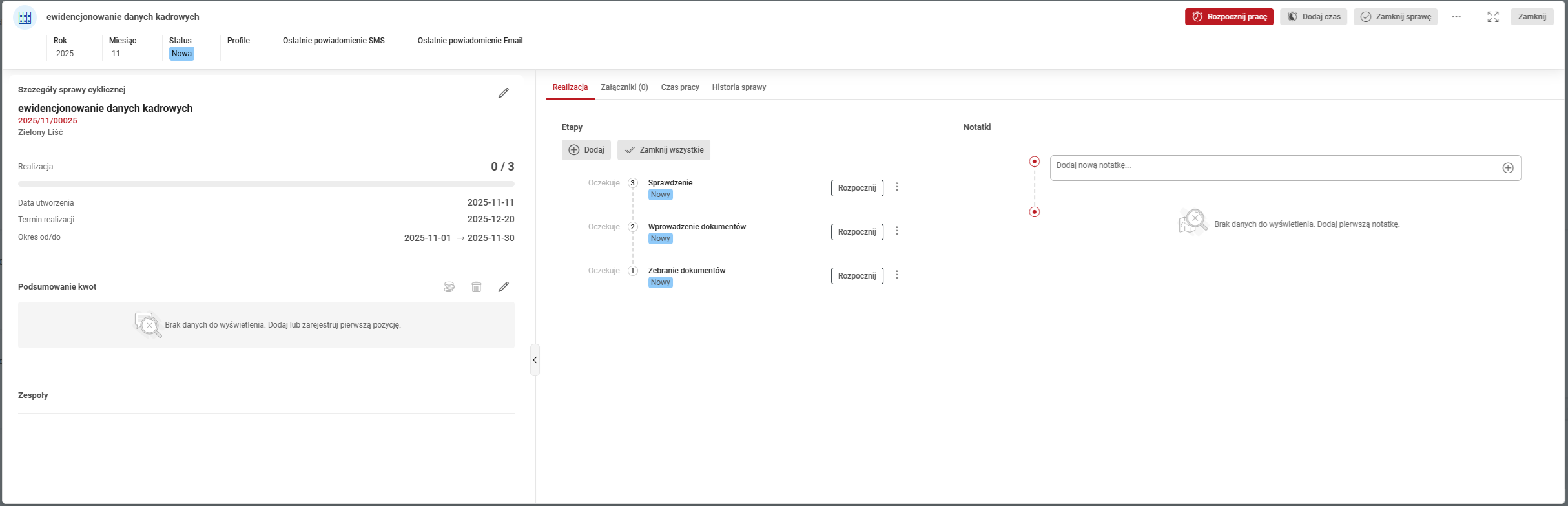Image resolution: width=1568 pixels, height=506 pixels.
Task: Collapse the left details panel
Action: pyautogui.click(x=535, y=360)
